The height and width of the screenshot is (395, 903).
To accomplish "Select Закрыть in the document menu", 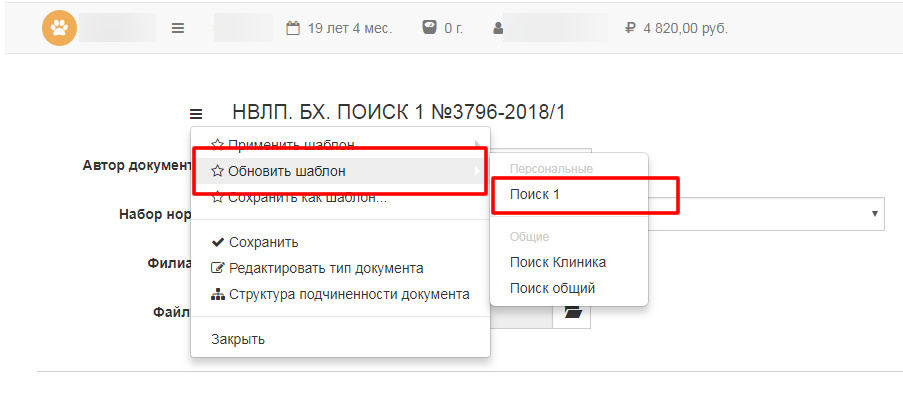I will coord(340,339).
